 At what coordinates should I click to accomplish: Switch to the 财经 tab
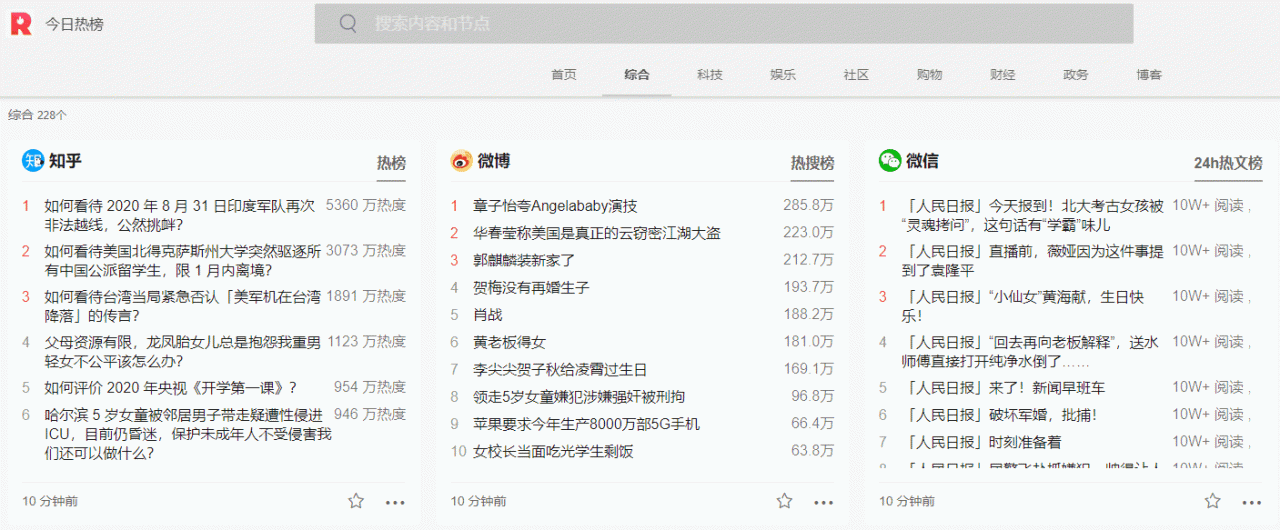tap(1003, 75)
